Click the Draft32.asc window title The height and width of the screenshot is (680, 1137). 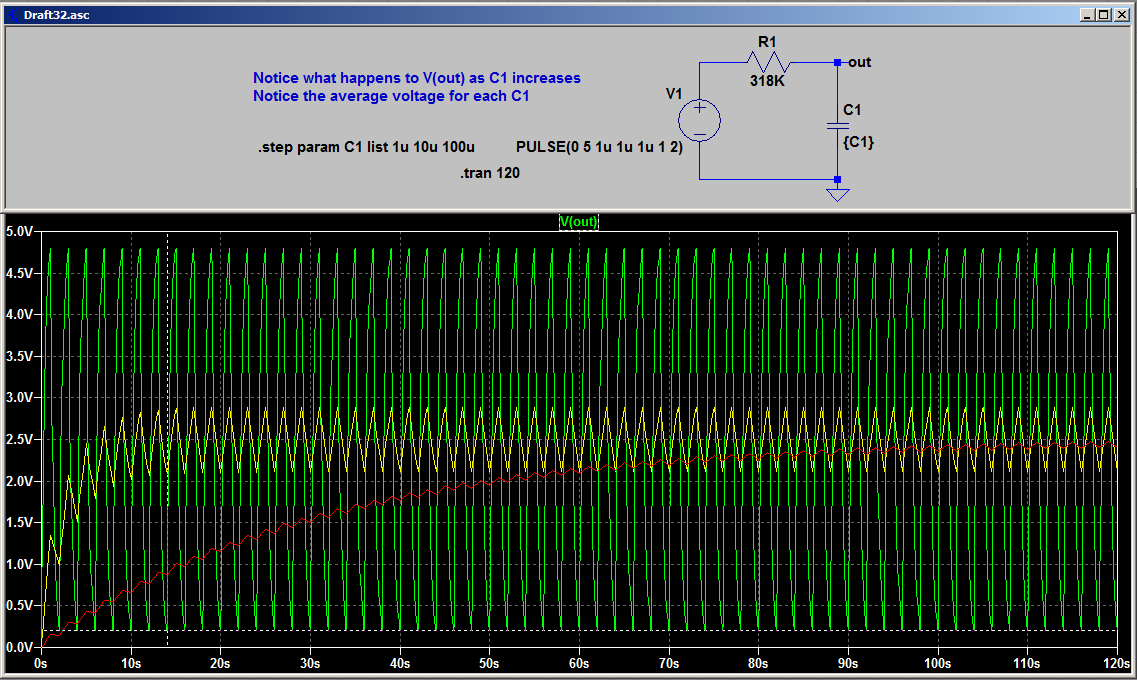click(x=57, y=14)
